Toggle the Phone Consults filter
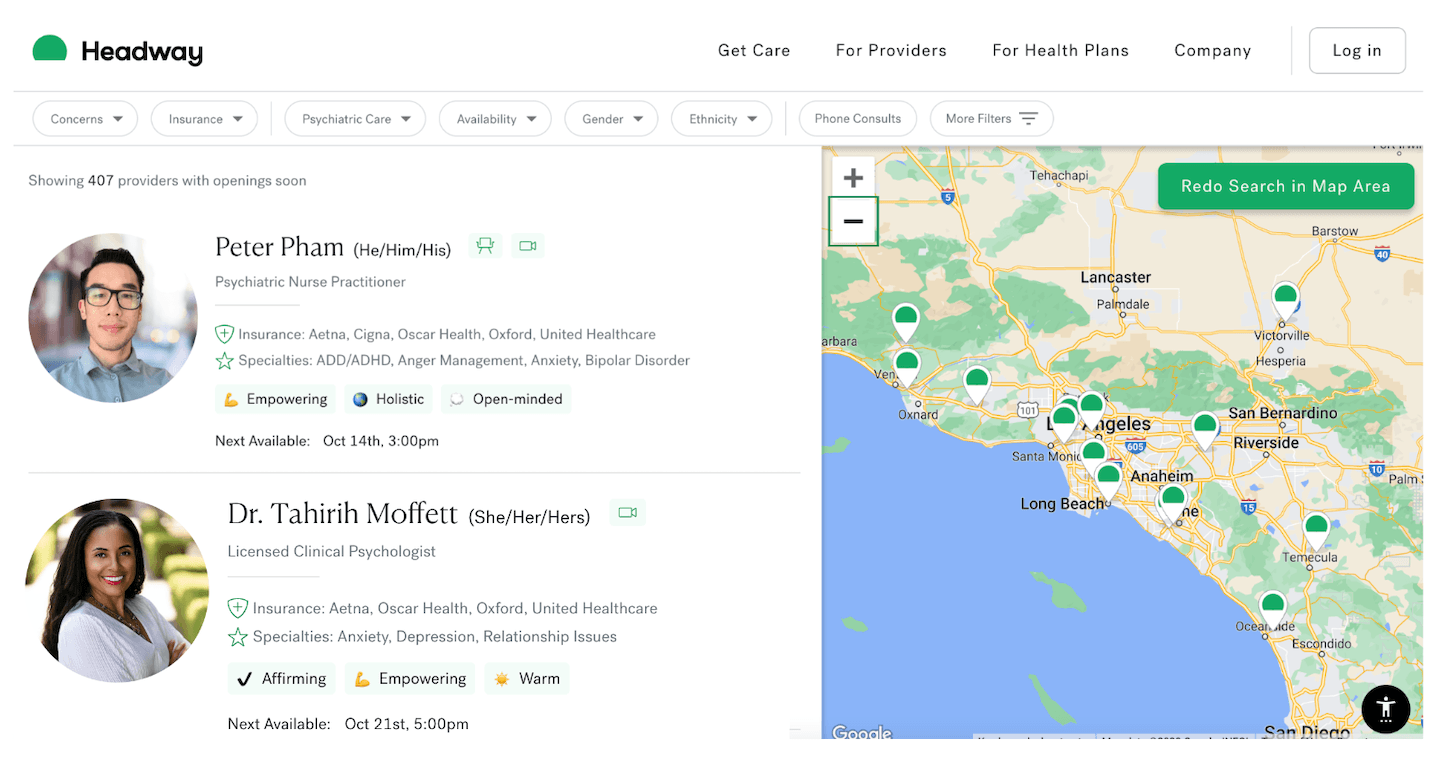This screenshot has width=1440, height=777. [x=857, y=118]
